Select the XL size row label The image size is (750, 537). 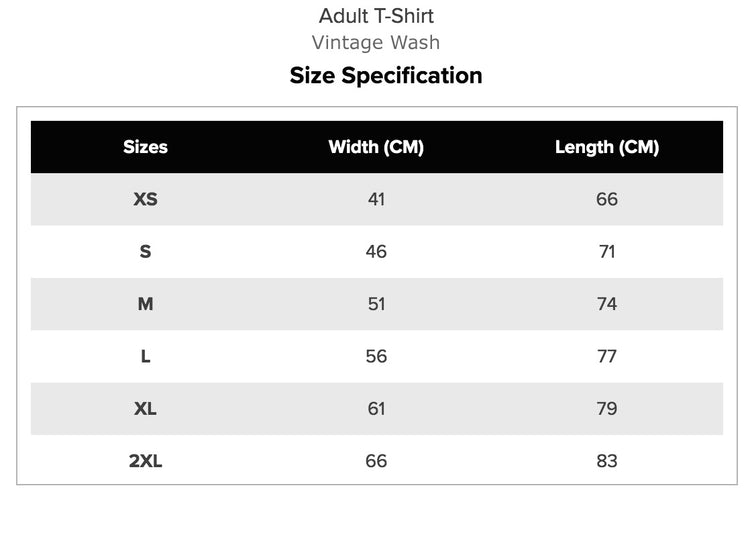click(x=145, y=409)
